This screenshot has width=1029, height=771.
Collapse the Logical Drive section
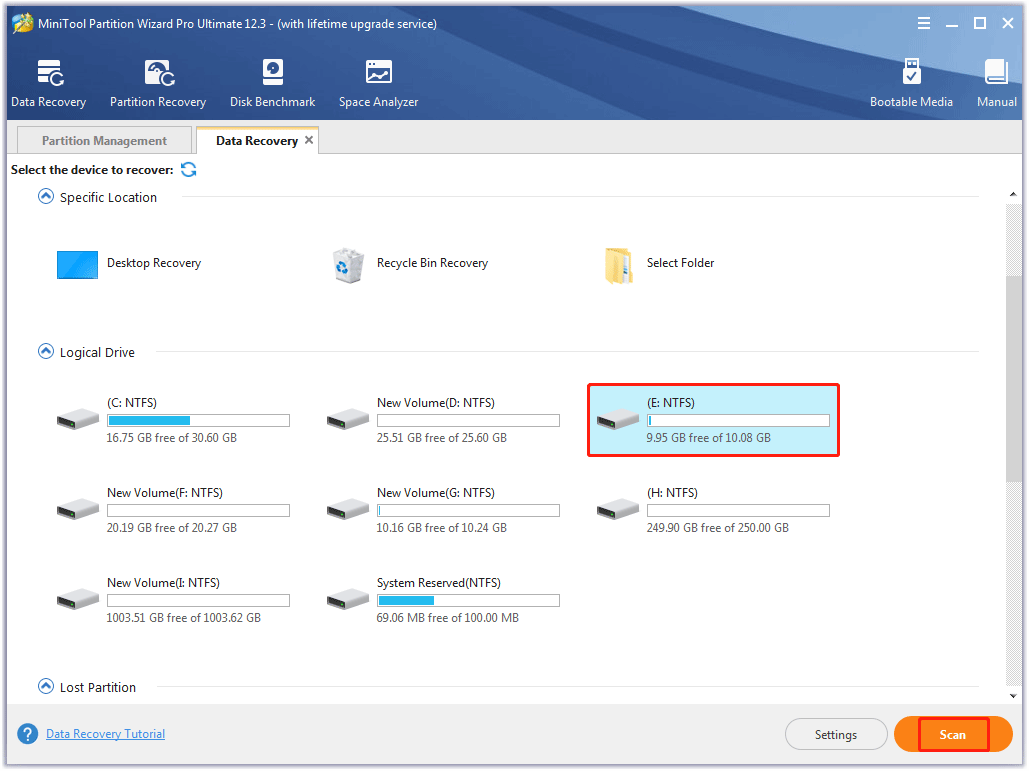point(45,351)
